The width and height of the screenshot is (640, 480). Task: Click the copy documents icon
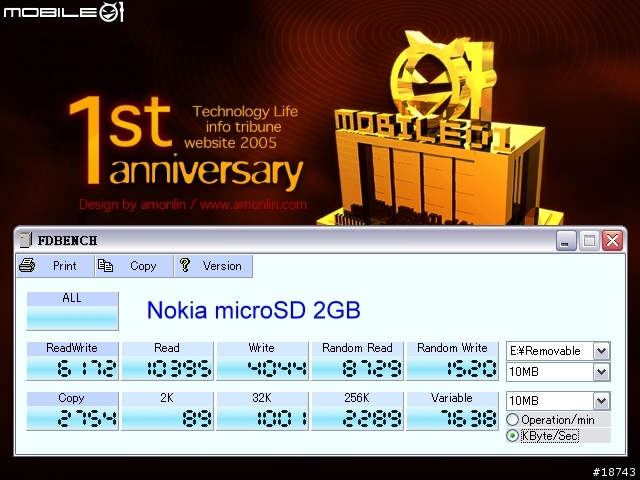pyautogui.click(x=105, y=266)
